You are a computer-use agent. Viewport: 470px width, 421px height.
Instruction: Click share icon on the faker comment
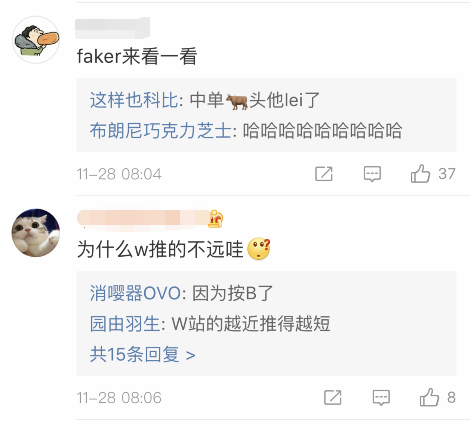pos(324,174)
